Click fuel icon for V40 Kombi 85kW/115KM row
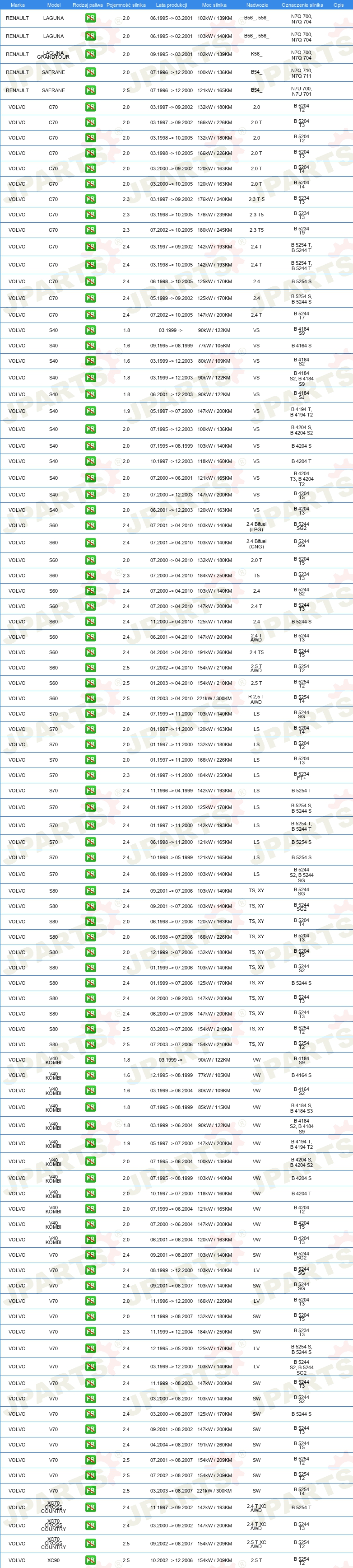353x1568 pixels. coord(90,1107)
